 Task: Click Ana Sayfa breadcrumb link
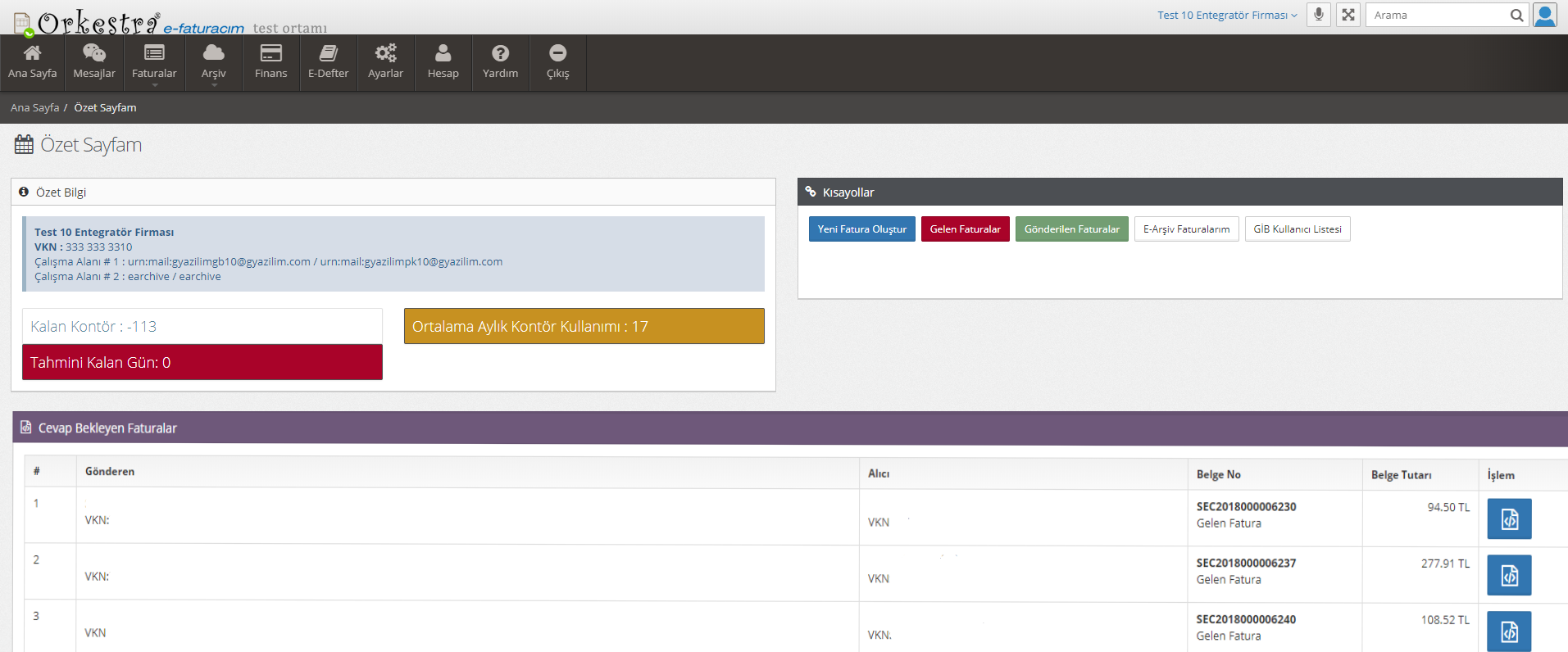(34, 107)
